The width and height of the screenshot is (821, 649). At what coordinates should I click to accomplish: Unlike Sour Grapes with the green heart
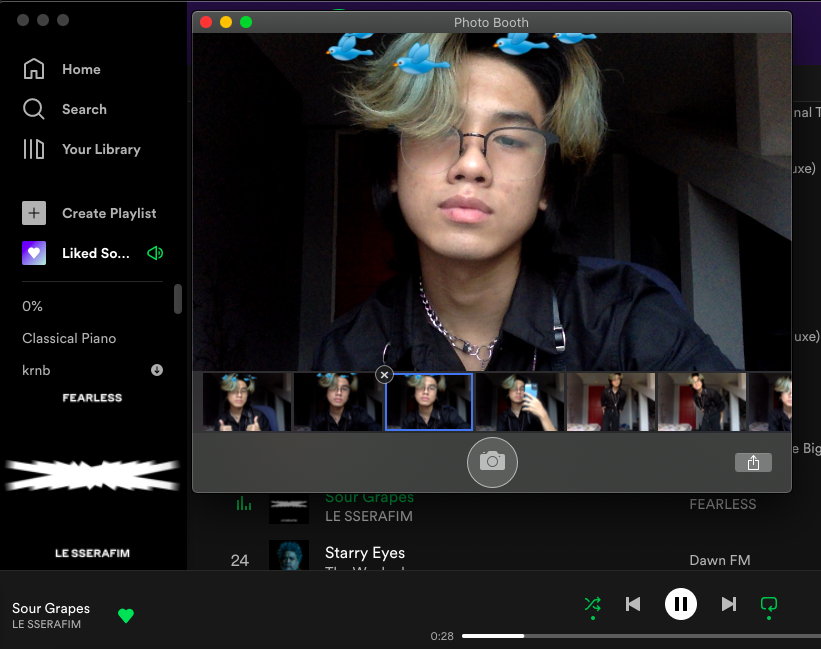126,616
